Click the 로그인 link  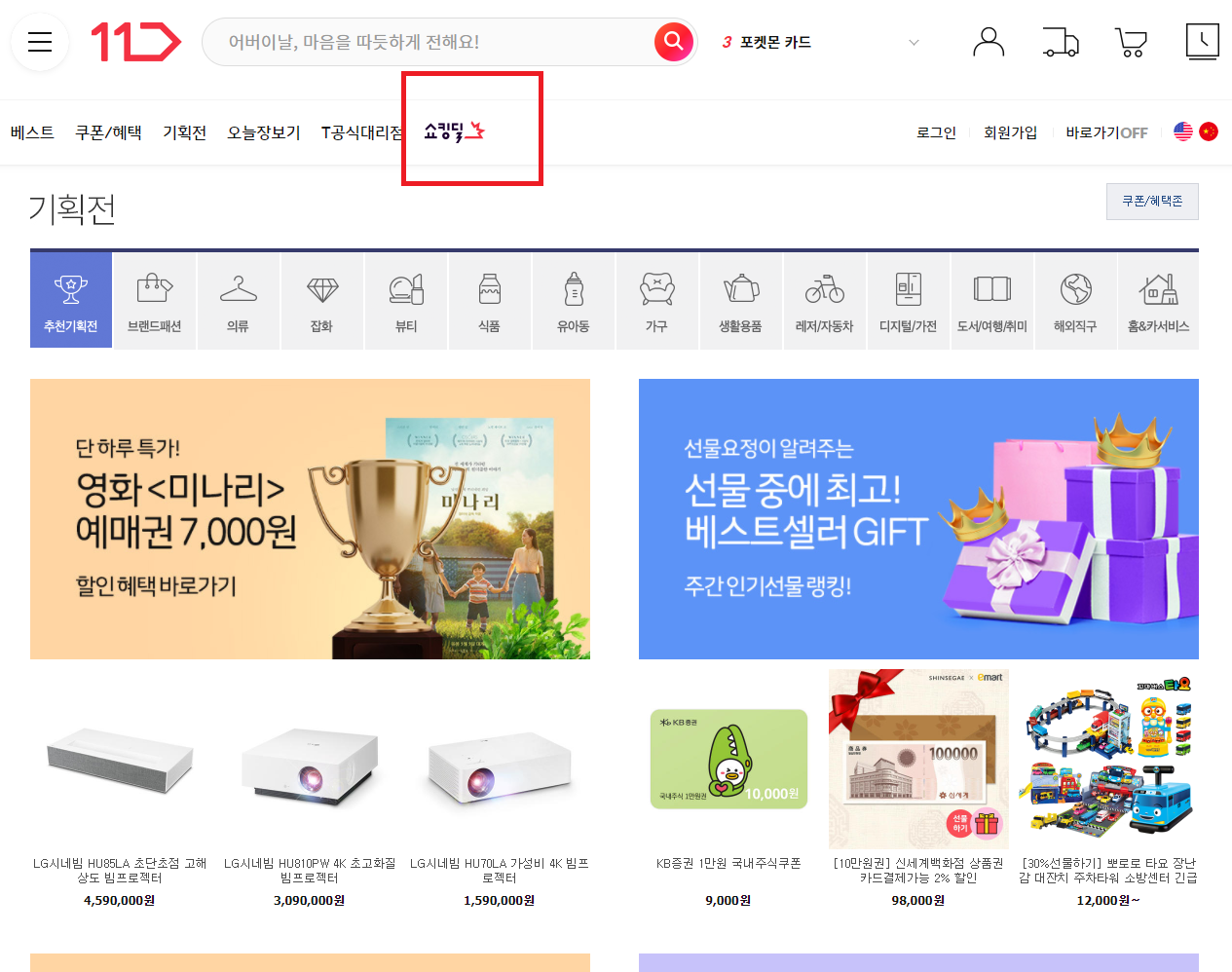coord(936,132)
